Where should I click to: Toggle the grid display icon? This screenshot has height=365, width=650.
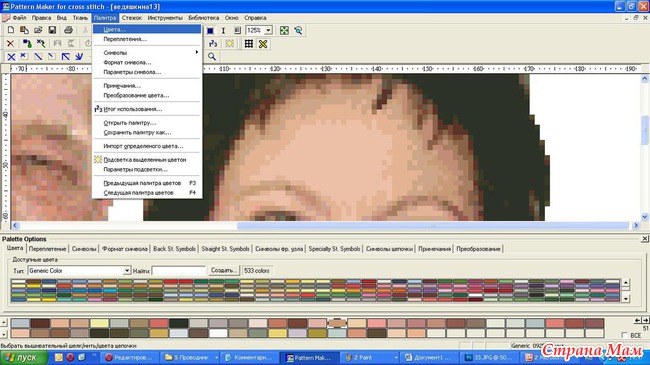pos(249,44)
